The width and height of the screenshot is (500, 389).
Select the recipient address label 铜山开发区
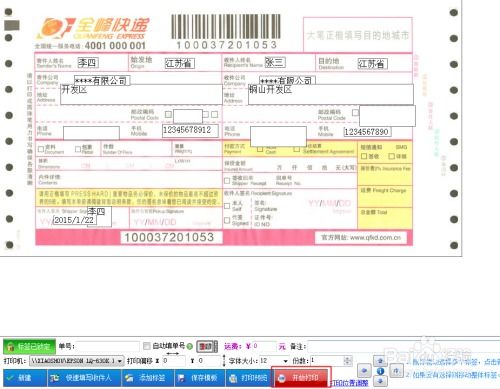331,94
